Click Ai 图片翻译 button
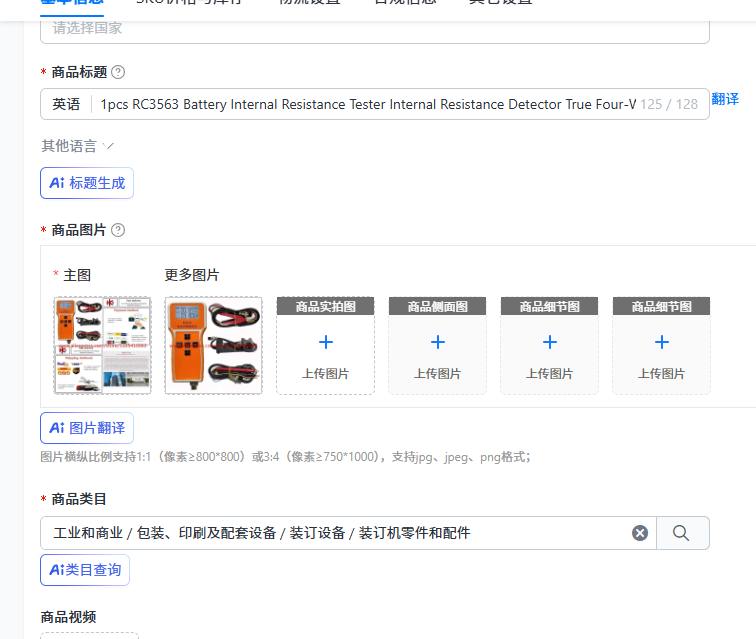Screen dimensions: 756x639 tap(87, 428)
